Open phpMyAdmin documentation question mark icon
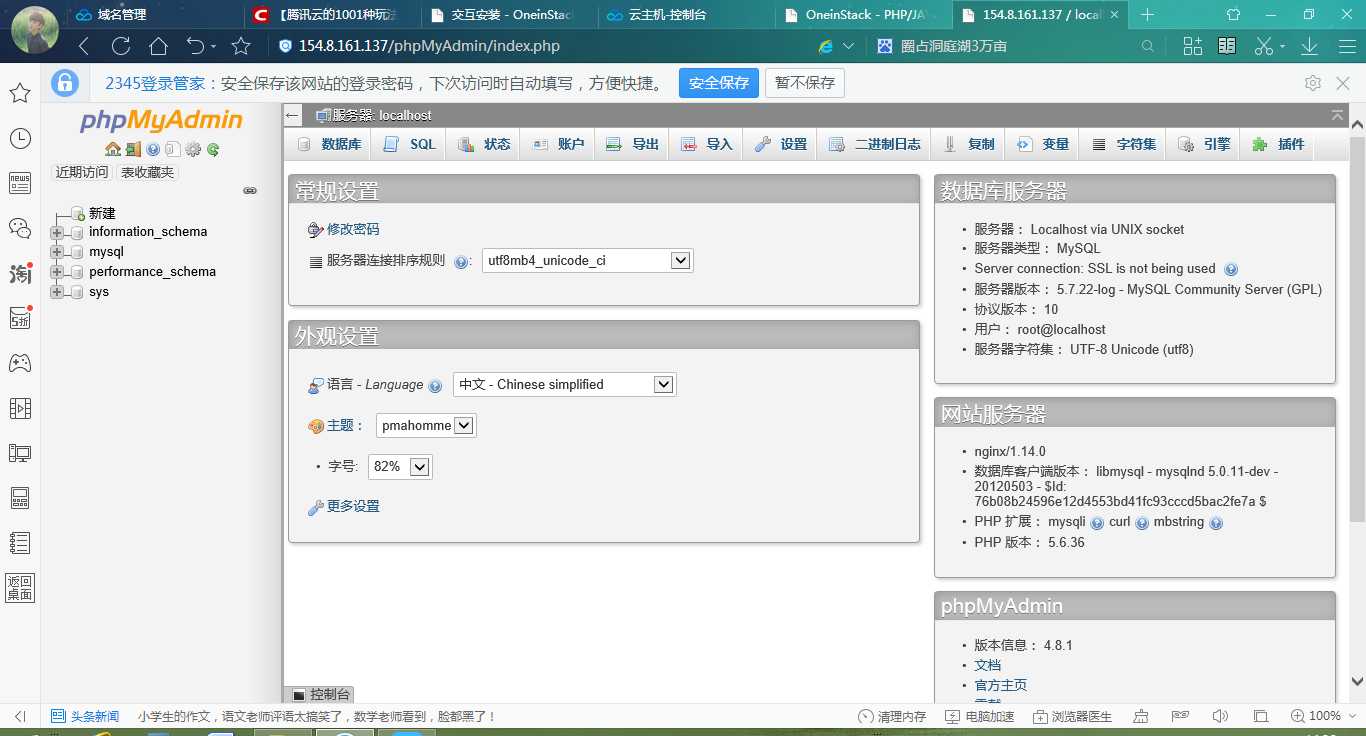1366x736 pixels. click(x=153, y=149)
